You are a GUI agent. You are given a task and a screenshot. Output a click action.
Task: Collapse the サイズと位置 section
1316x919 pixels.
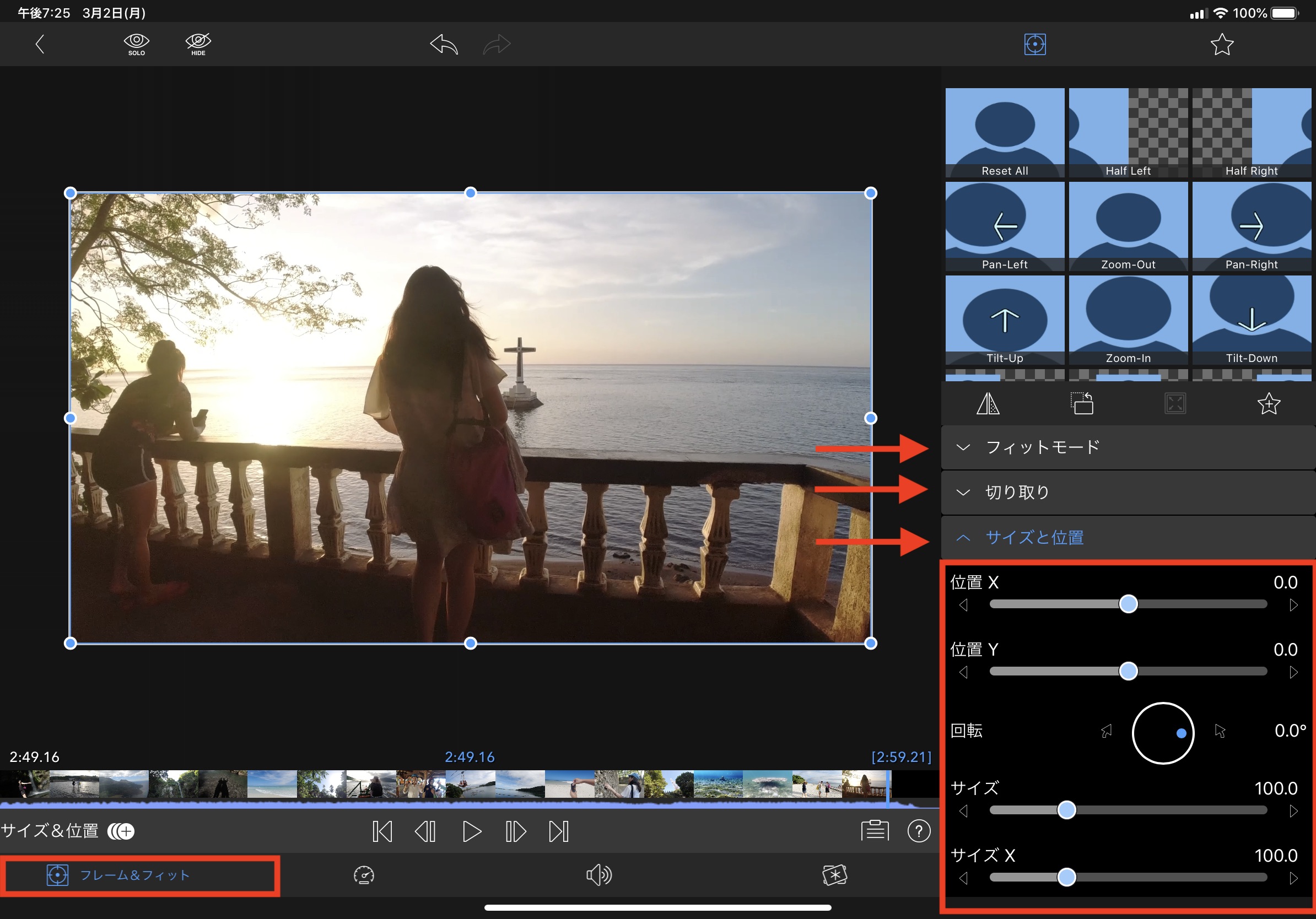point(1034,537)
